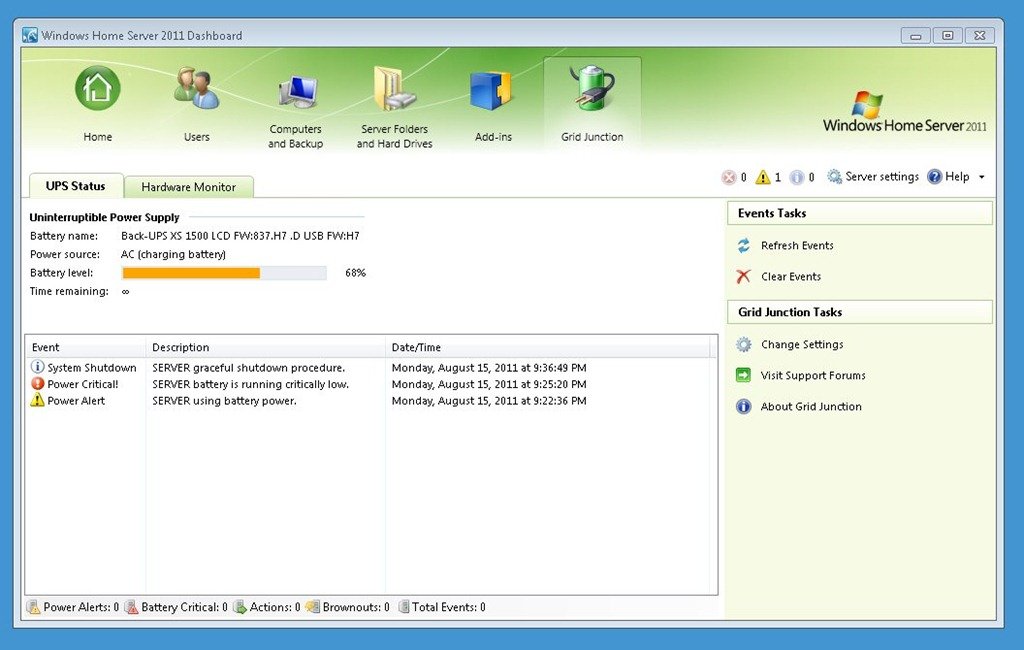Maximize the Dashboard window
This screenshot has height=650, width=1024.
click(x=948, y=35)
